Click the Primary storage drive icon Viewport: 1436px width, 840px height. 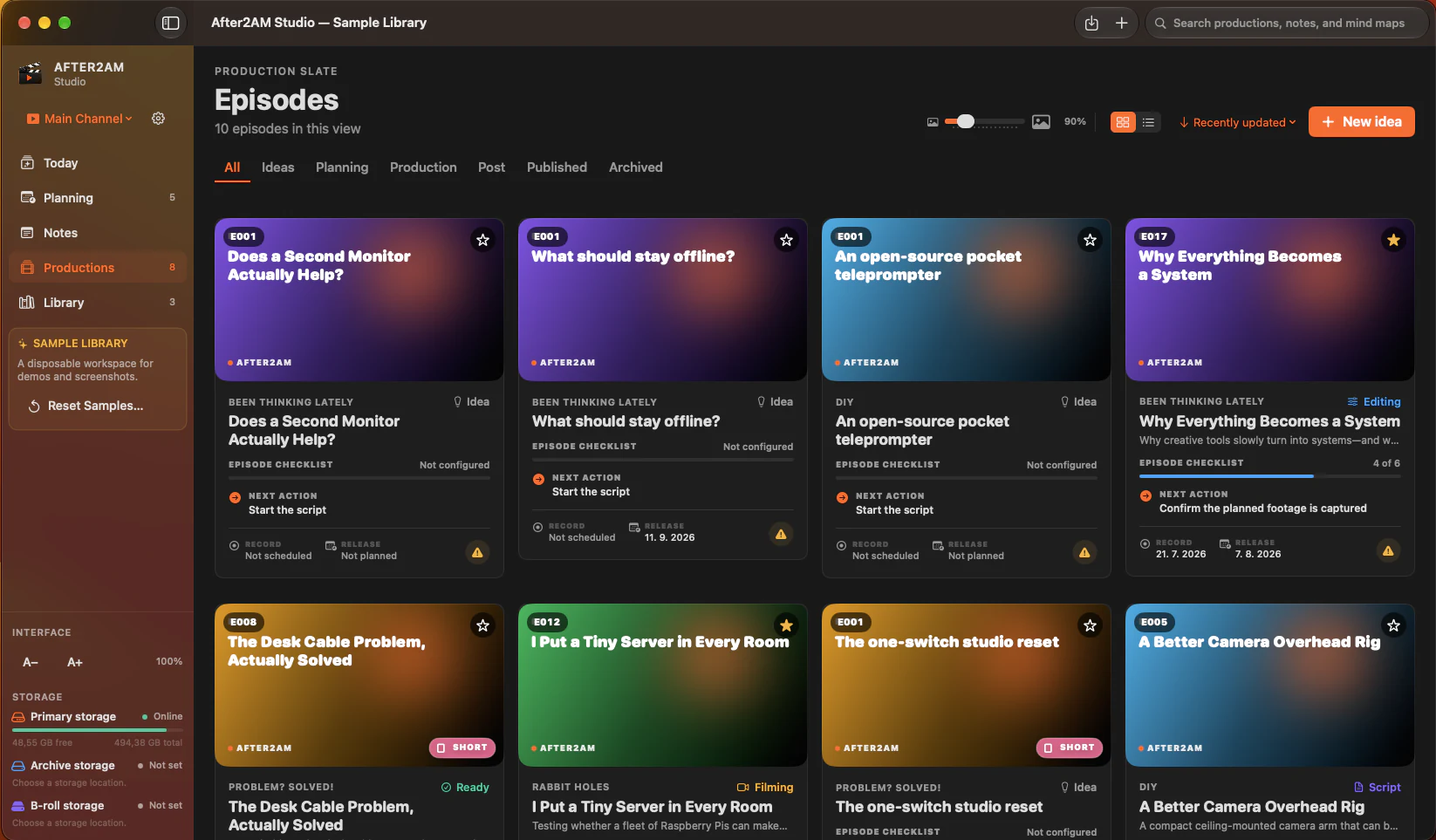pyautogui.click(x=18, y=717)
